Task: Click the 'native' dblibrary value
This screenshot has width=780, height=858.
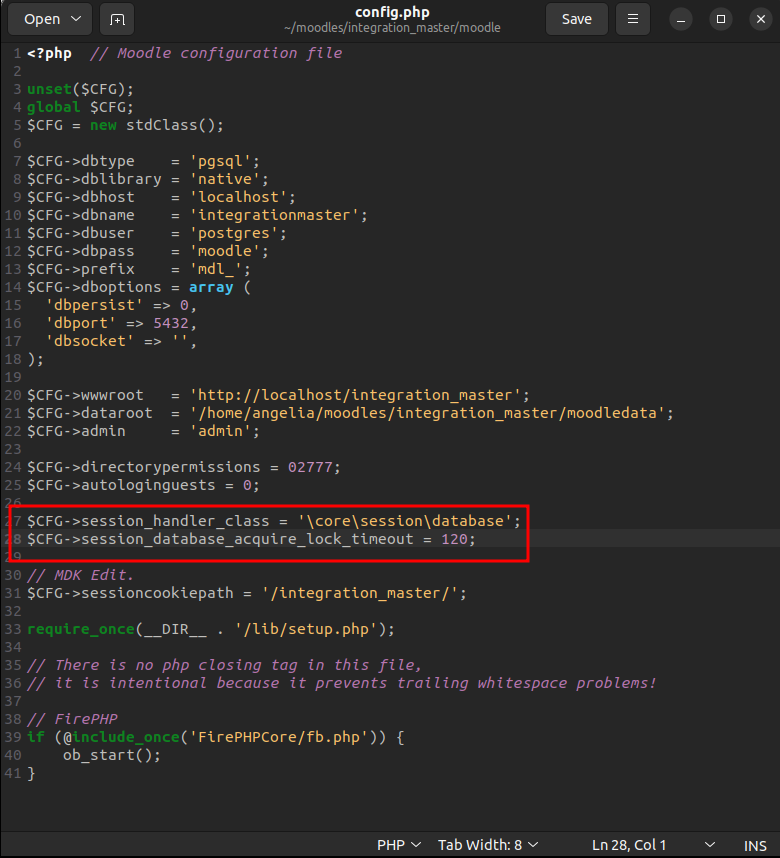Action: pos(224,179)
